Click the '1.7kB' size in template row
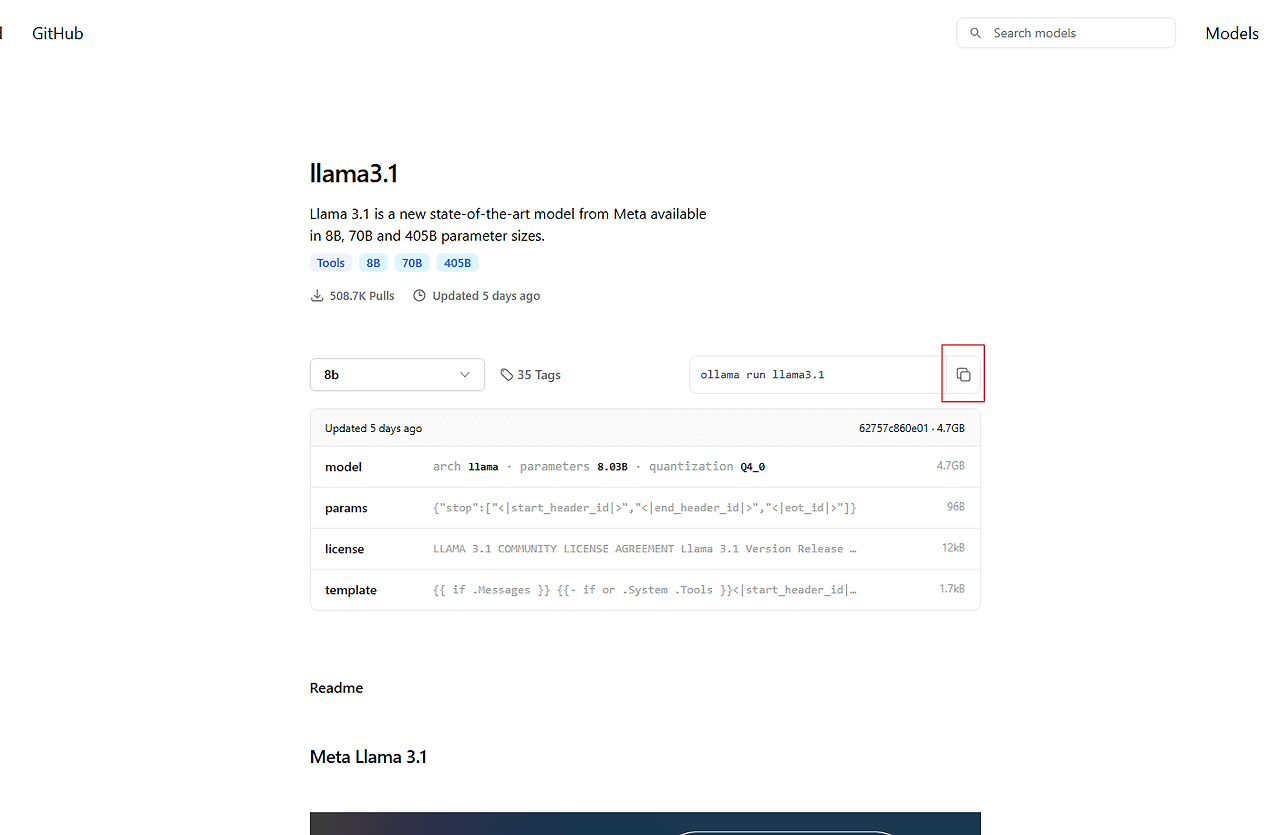1280x835 pixels. click(952, 589)
